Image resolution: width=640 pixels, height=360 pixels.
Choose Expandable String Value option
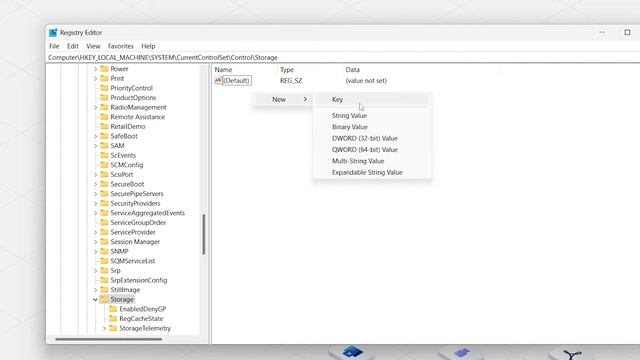372,173
